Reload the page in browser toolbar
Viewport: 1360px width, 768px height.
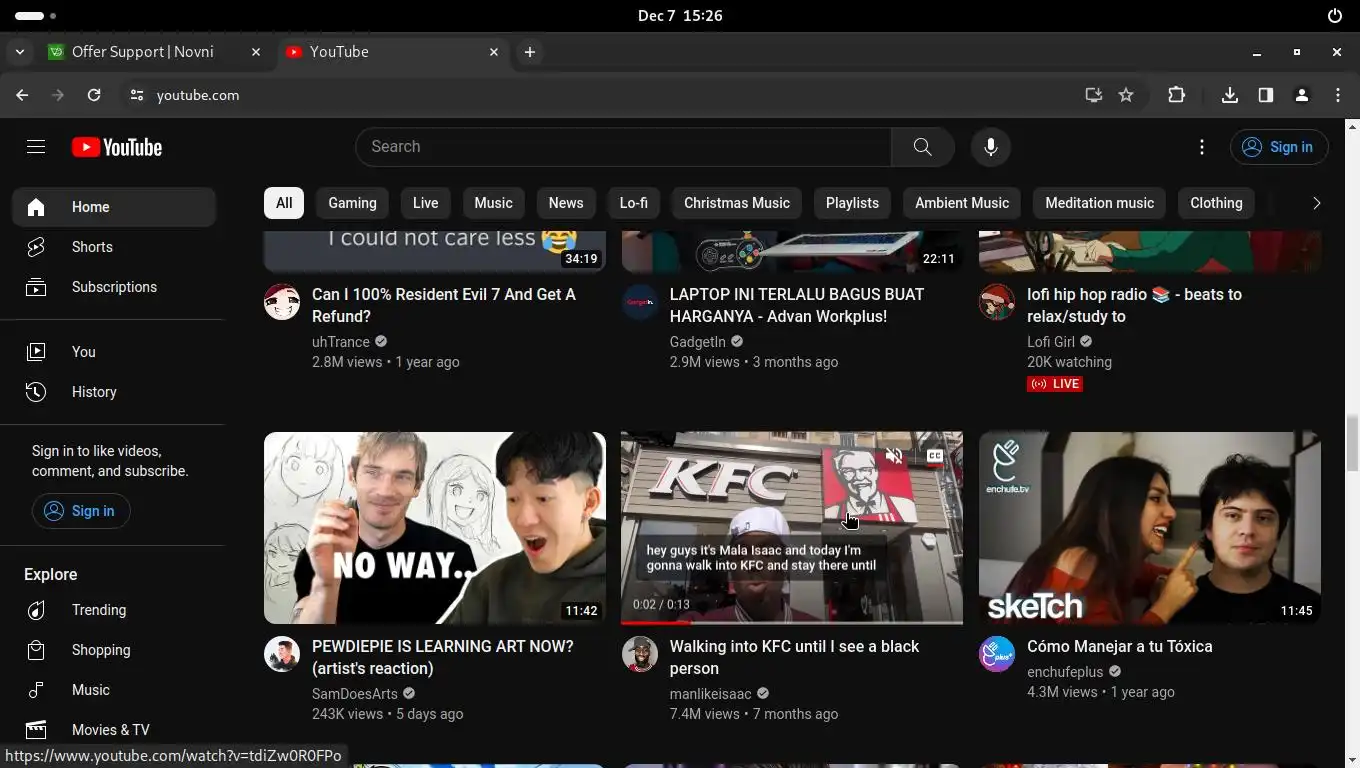94,95
